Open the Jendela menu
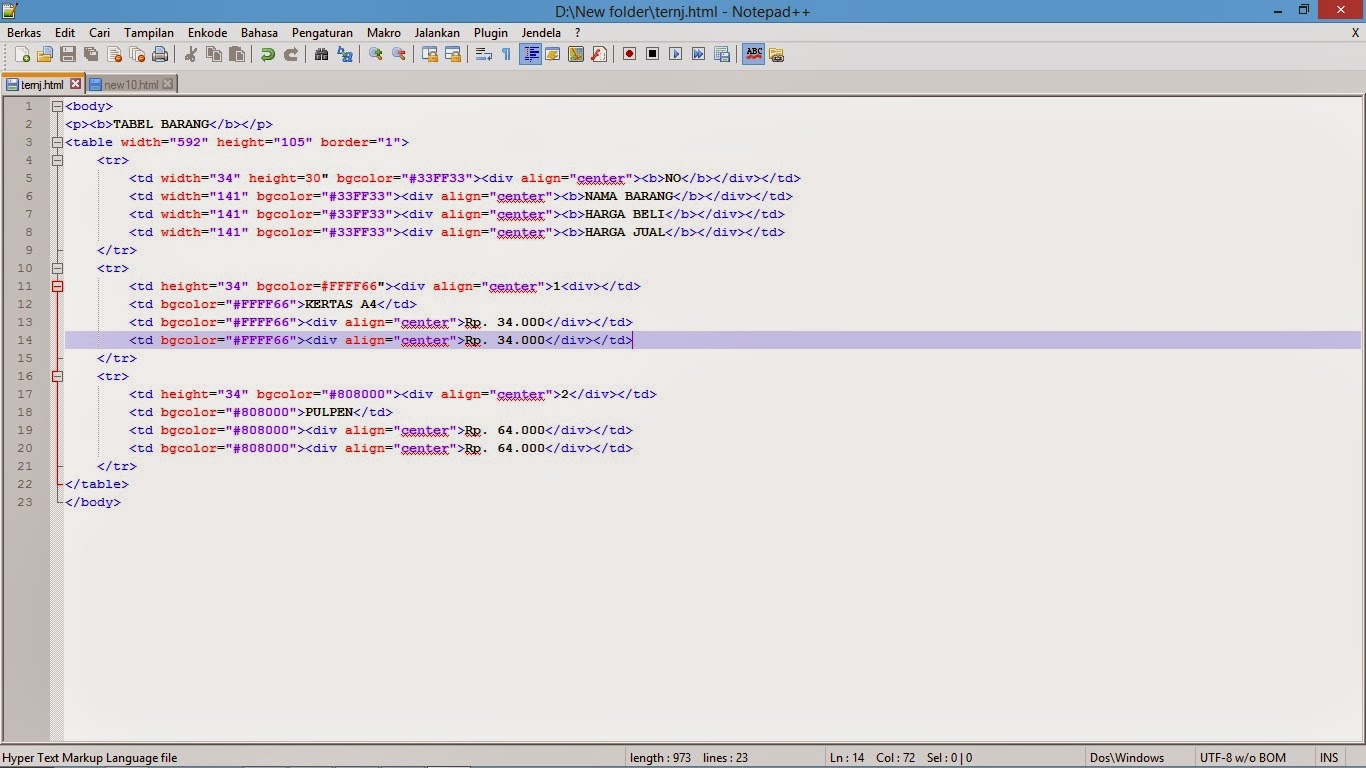 click(541, 33)
